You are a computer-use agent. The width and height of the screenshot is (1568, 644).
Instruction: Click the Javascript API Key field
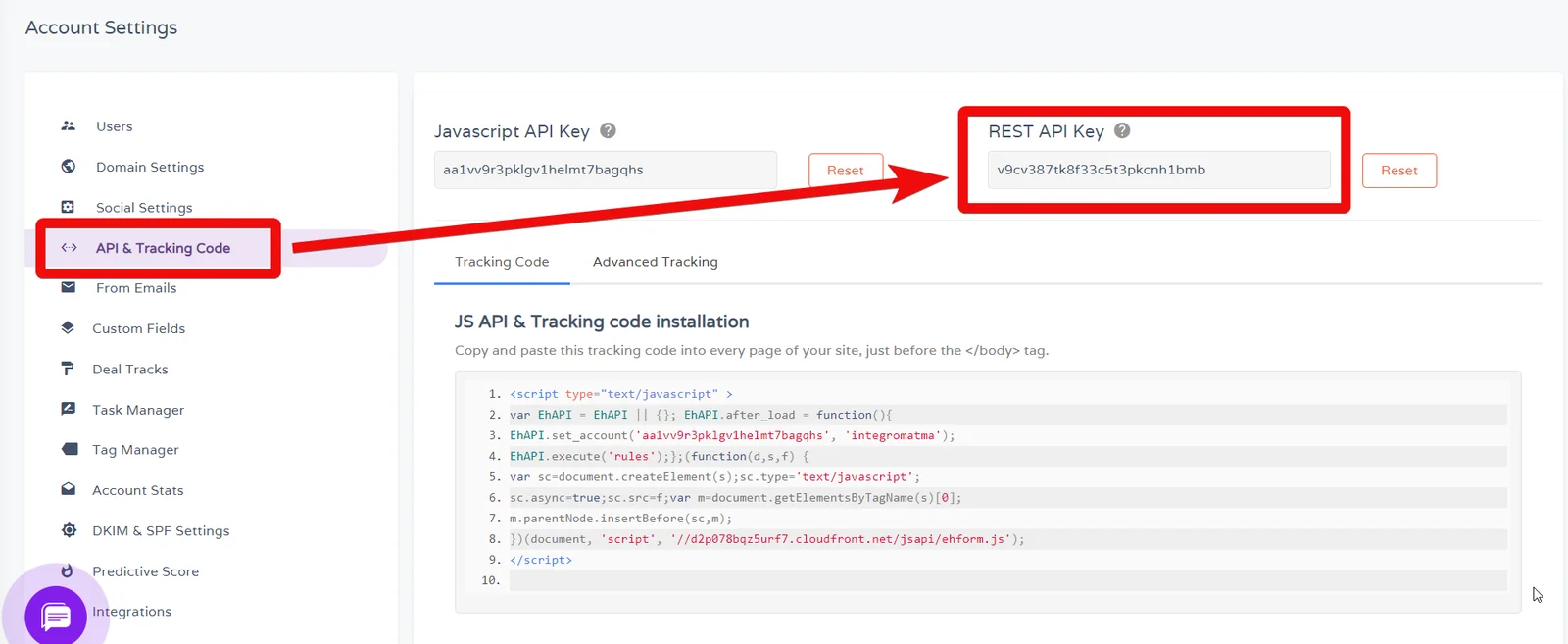[606, 170]
